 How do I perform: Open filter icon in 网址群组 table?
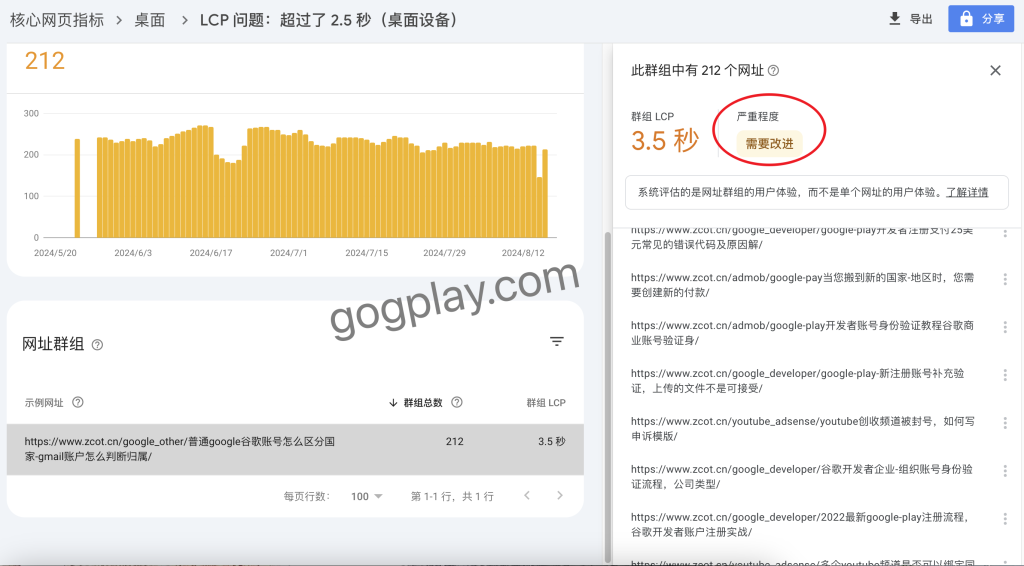pyautogui.click(x=556, y=341)
